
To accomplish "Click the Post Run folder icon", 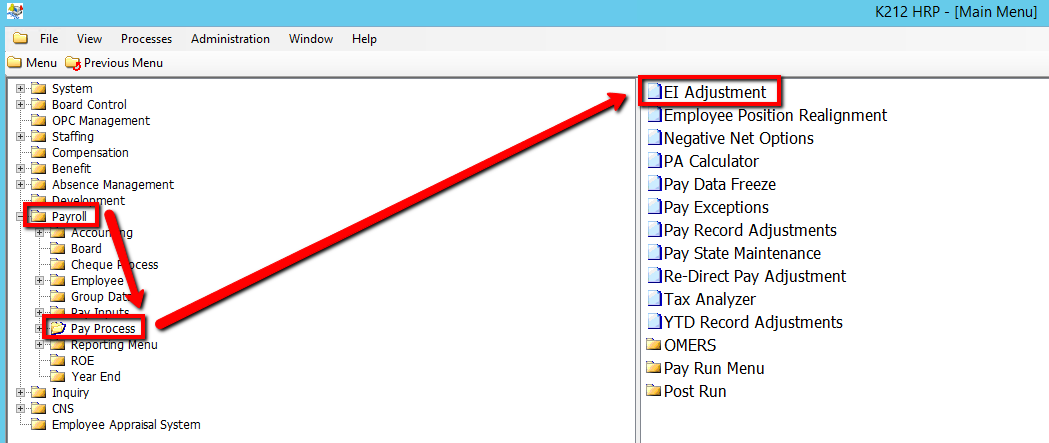I will [654, 391].
